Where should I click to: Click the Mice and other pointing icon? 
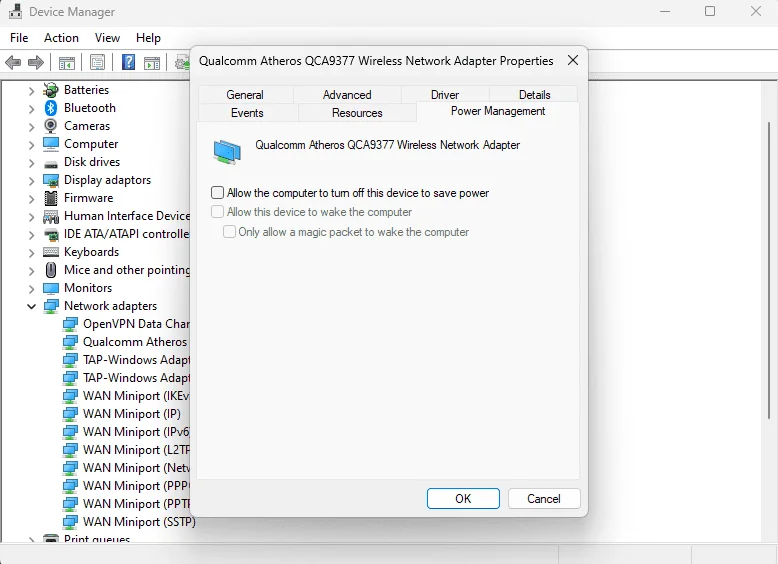pos(51,270)
